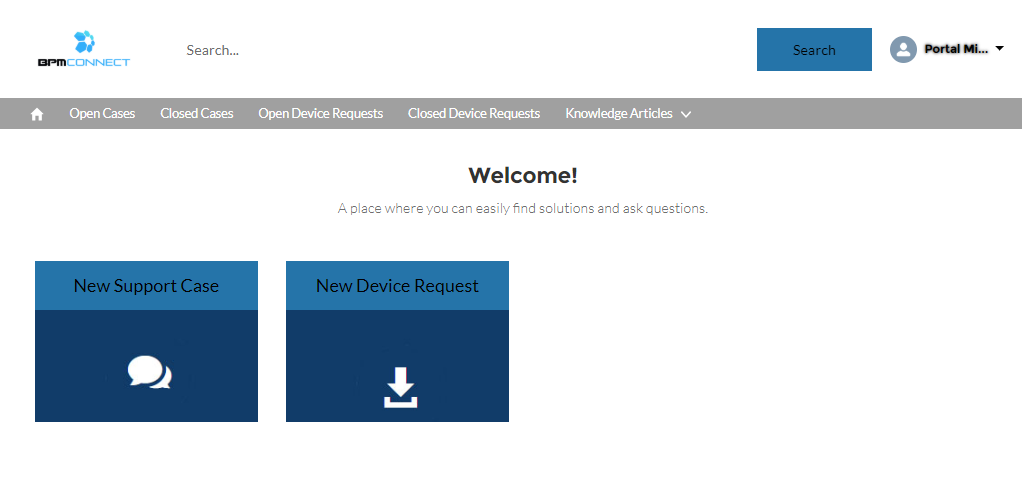Image resolution: width=1022 pixels, height=488 pixels.
Task: Open the New Device Request tile header
Action: click(x=398, y=286)
